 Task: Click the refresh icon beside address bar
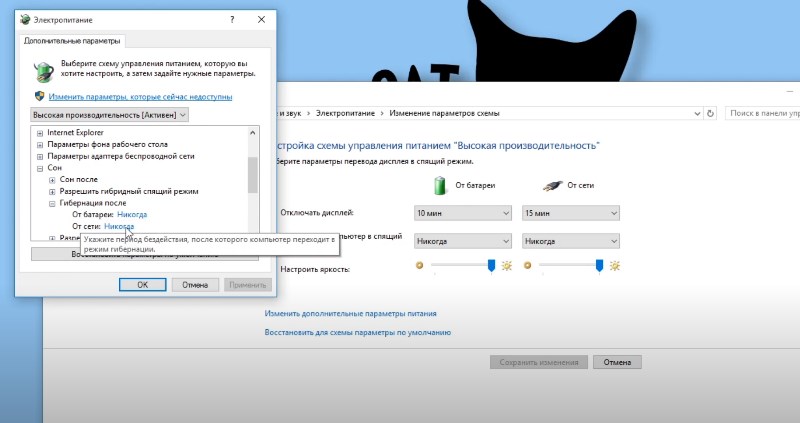[710, 114]
